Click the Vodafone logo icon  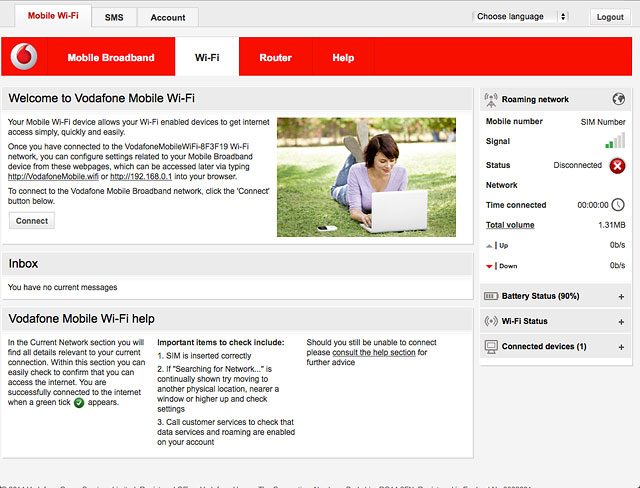point(24,58)
